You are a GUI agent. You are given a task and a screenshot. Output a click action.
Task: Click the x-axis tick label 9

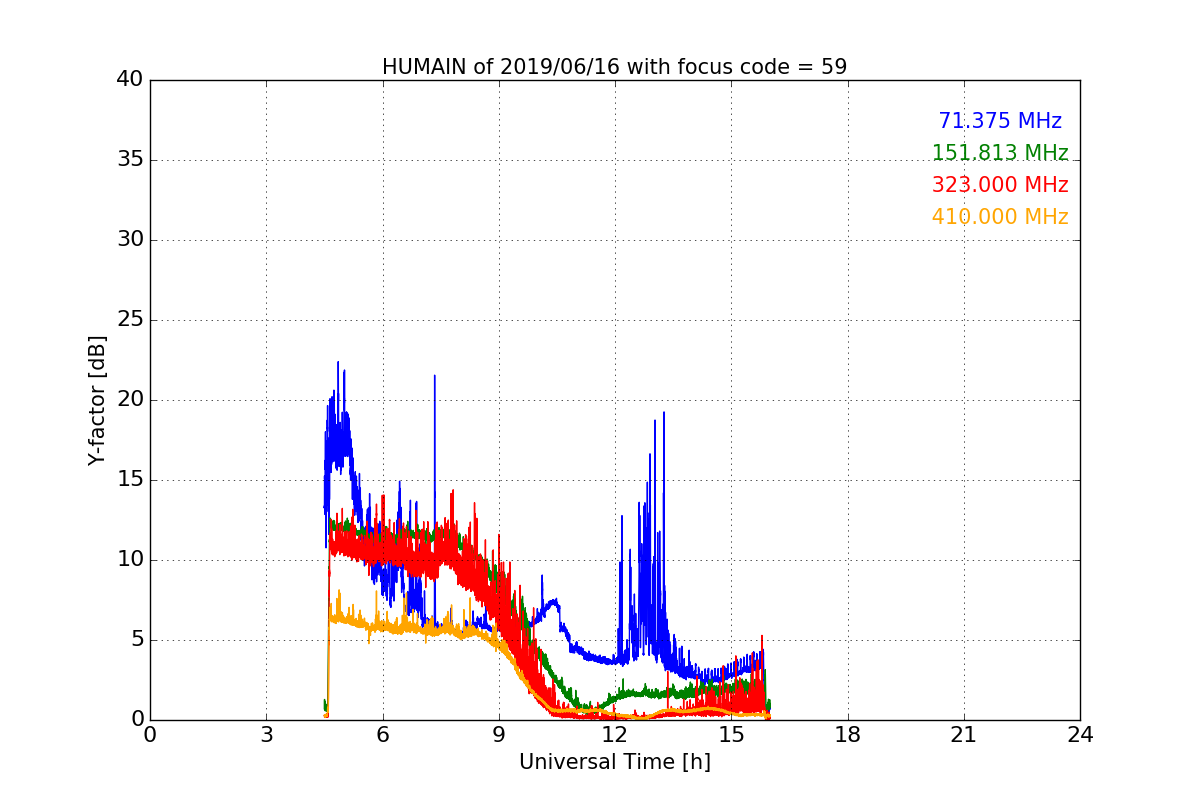pos(499,735)
